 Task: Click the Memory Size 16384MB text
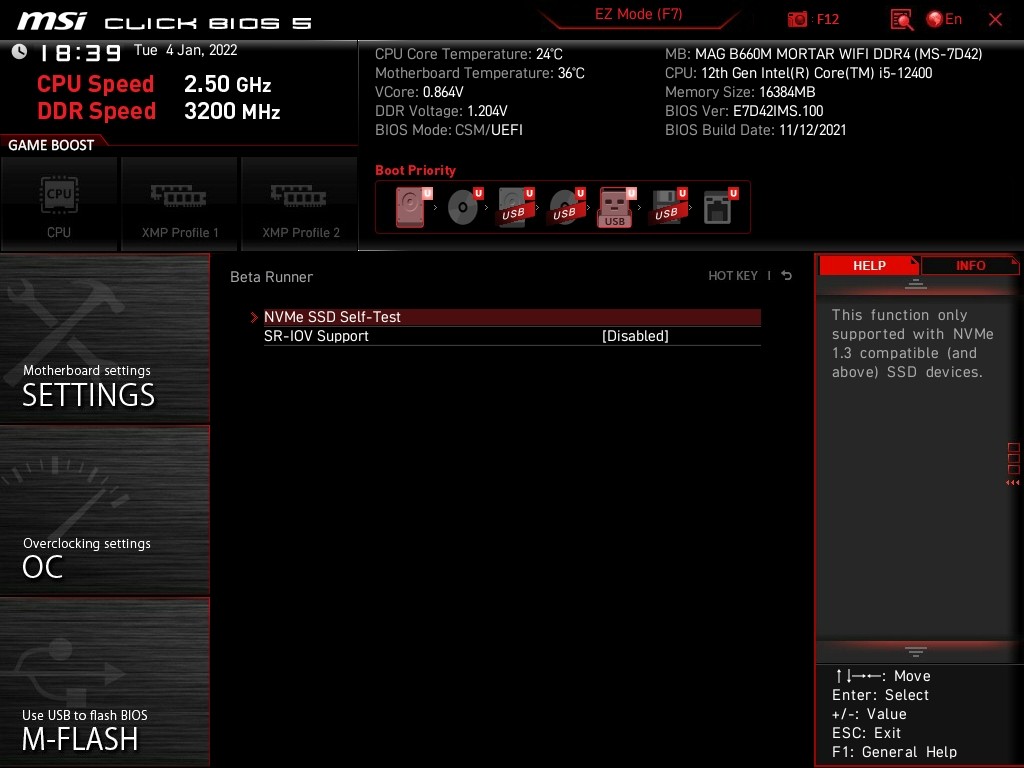tap(740, 92)
